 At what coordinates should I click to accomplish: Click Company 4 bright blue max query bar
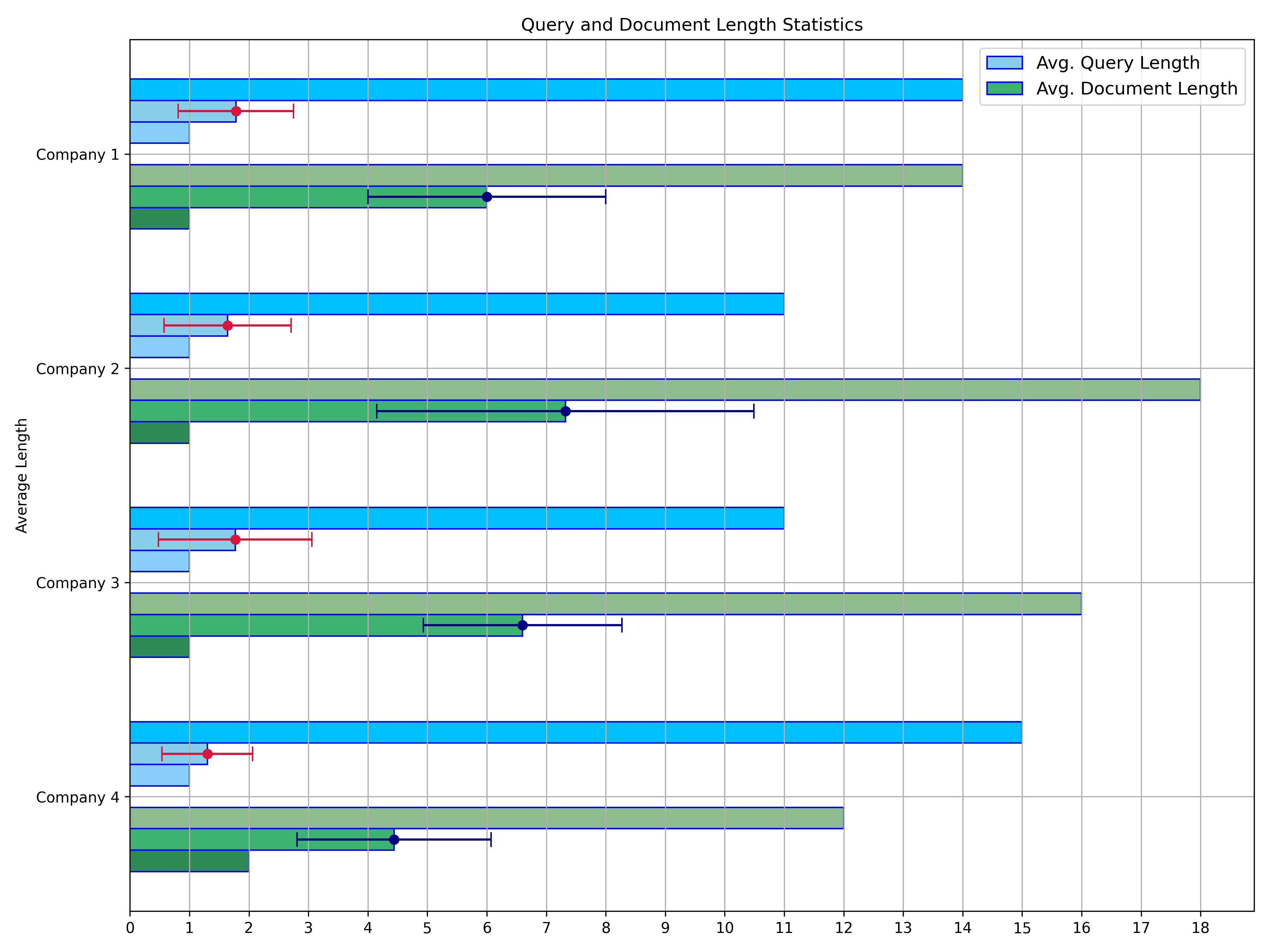[x=575, y=732]
